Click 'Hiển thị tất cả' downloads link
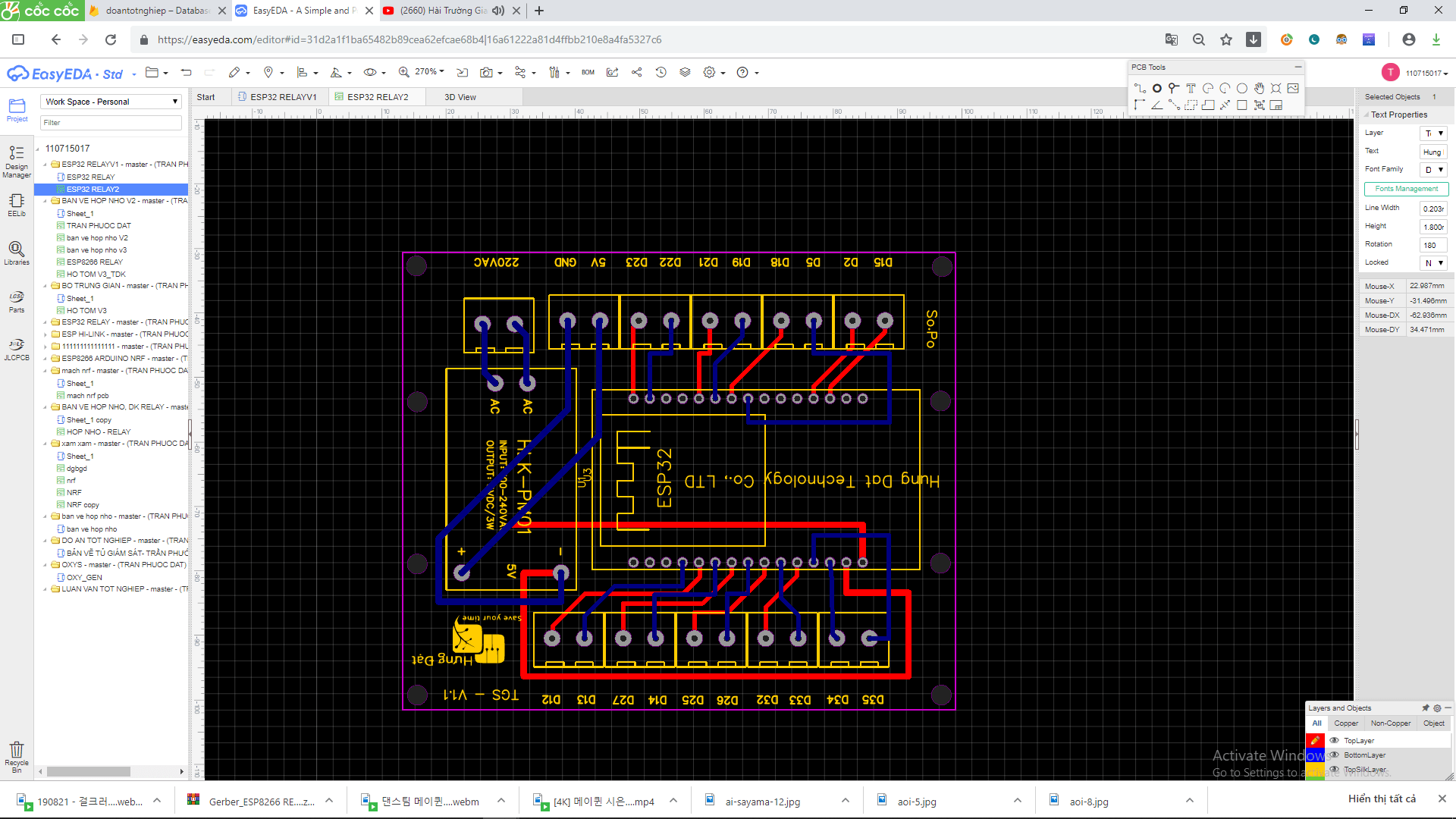Image resolution: width=1456 pixels, height=819 pixels. point(1382,799)
